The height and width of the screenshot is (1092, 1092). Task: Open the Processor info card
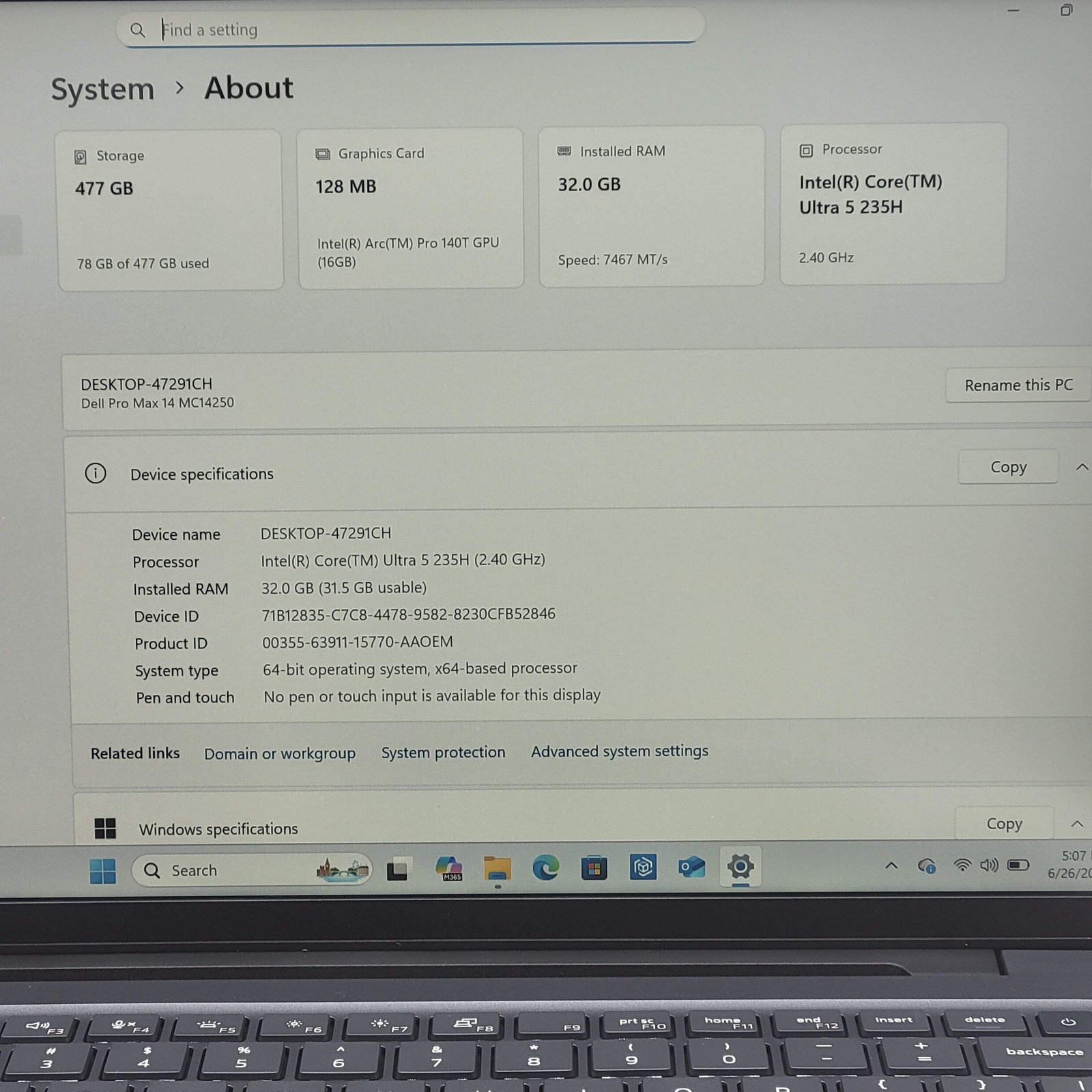click(893, 203)
